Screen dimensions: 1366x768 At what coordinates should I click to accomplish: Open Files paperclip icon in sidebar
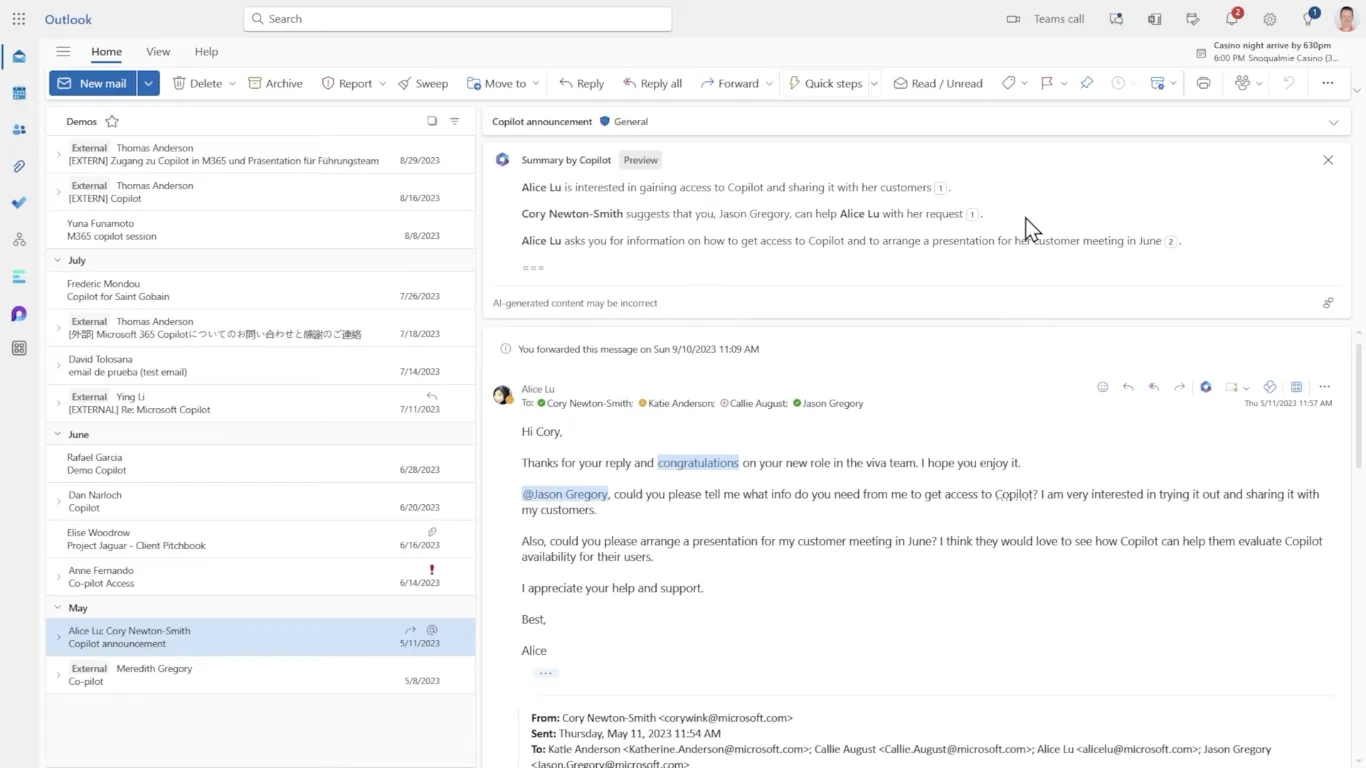click(x=19, y=166)
